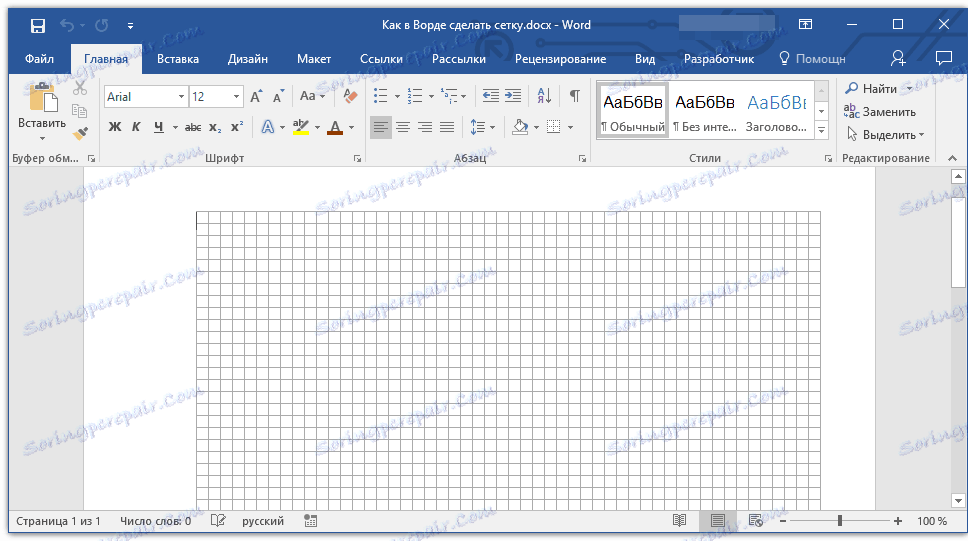Open the font size 12 dropdown
The width and height of the screenshot is (968, 541).
click(x=236, y=96)
